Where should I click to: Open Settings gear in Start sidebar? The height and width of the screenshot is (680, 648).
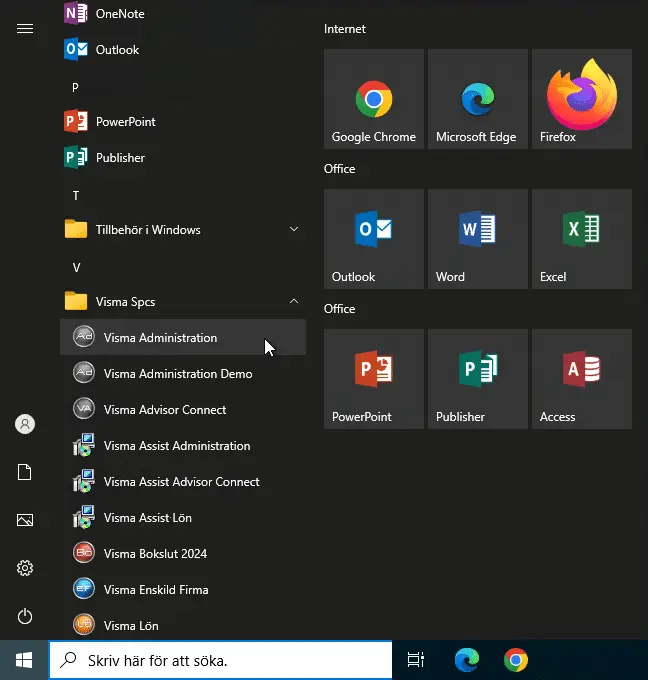(25, 568)
